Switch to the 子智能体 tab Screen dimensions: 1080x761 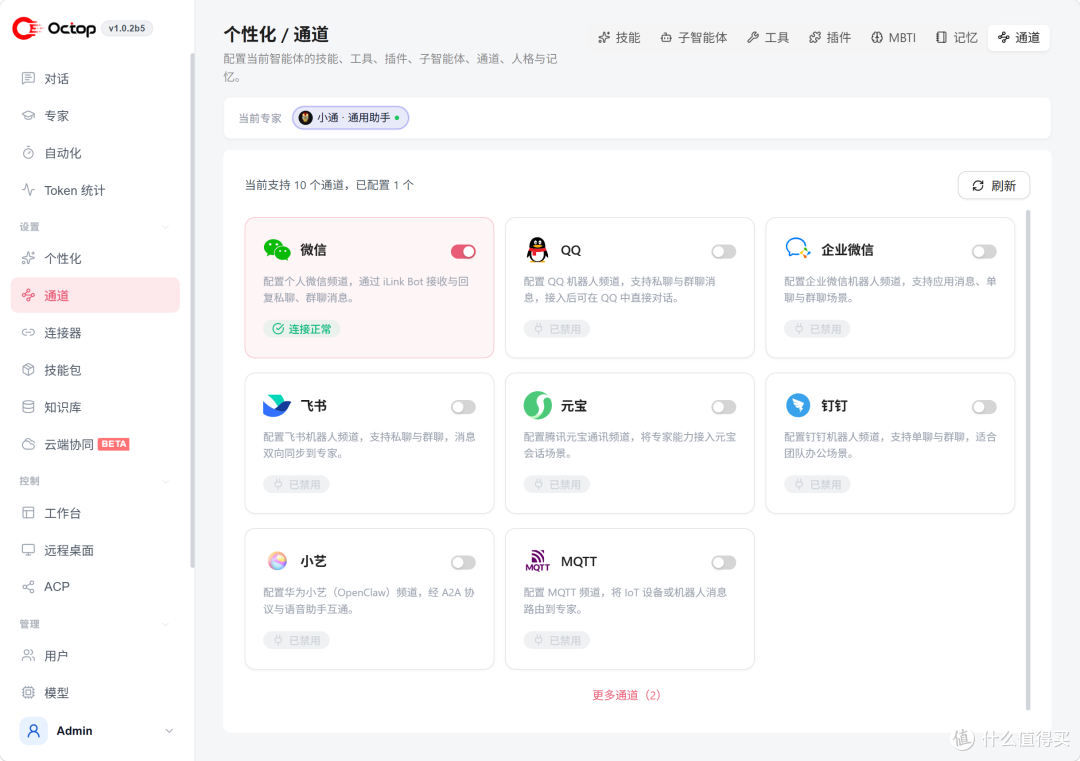pyautogui.click(x=694, y=38)
